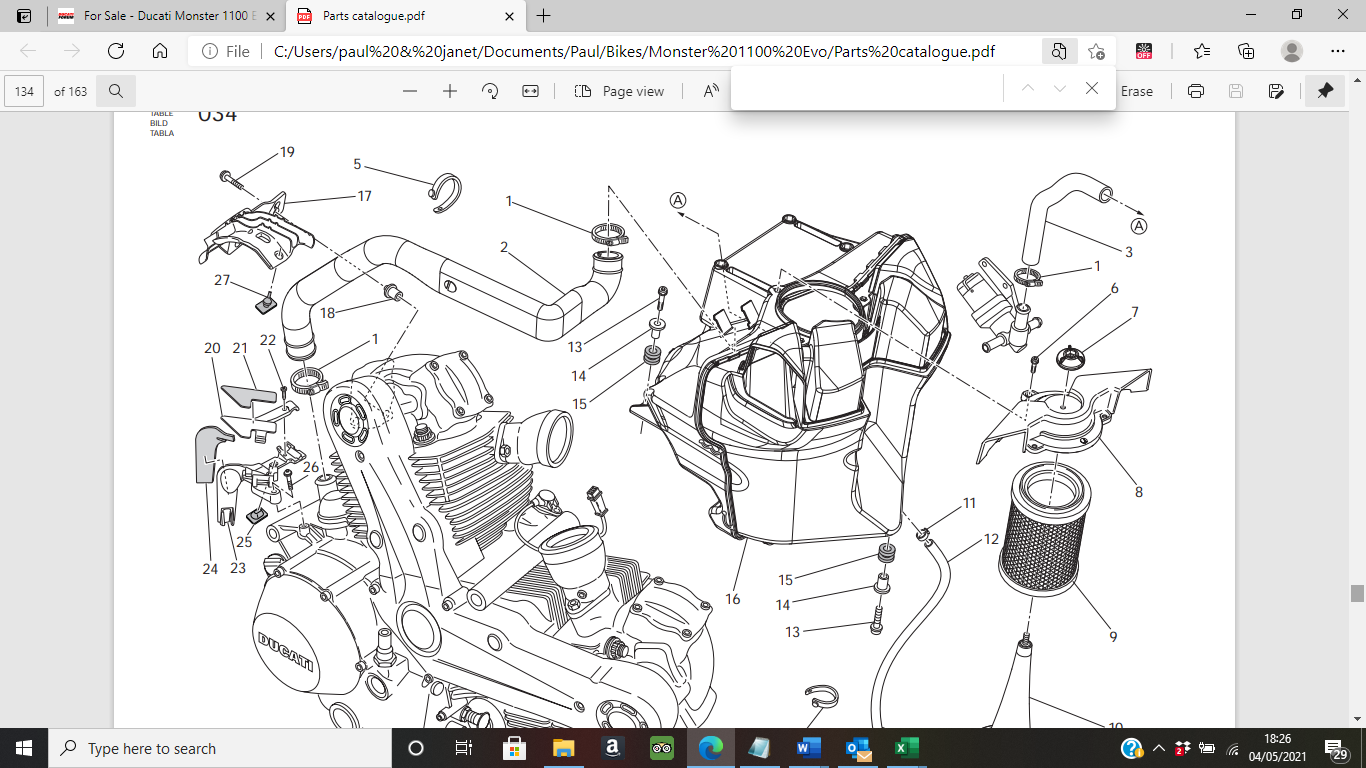Select the Erase tool
The image size is (1366, 768).
(x=1137, y=91)
